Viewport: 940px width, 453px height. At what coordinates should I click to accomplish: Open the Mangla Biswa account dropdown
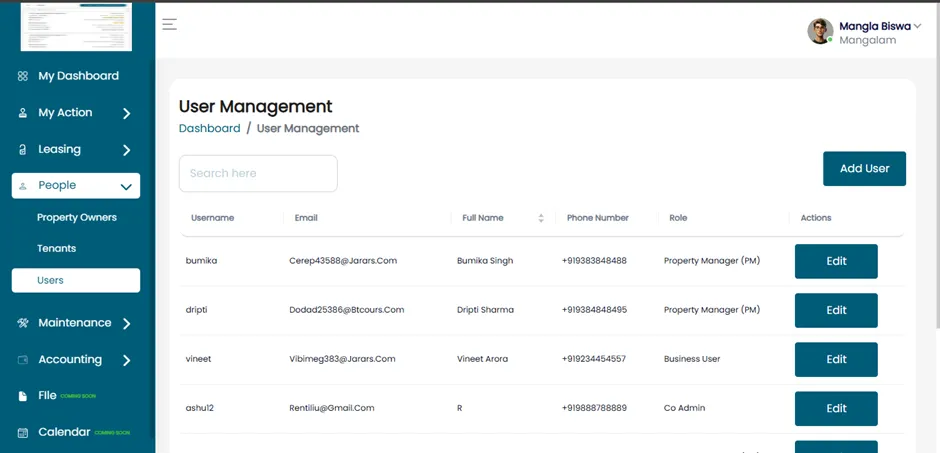(917, 26)
